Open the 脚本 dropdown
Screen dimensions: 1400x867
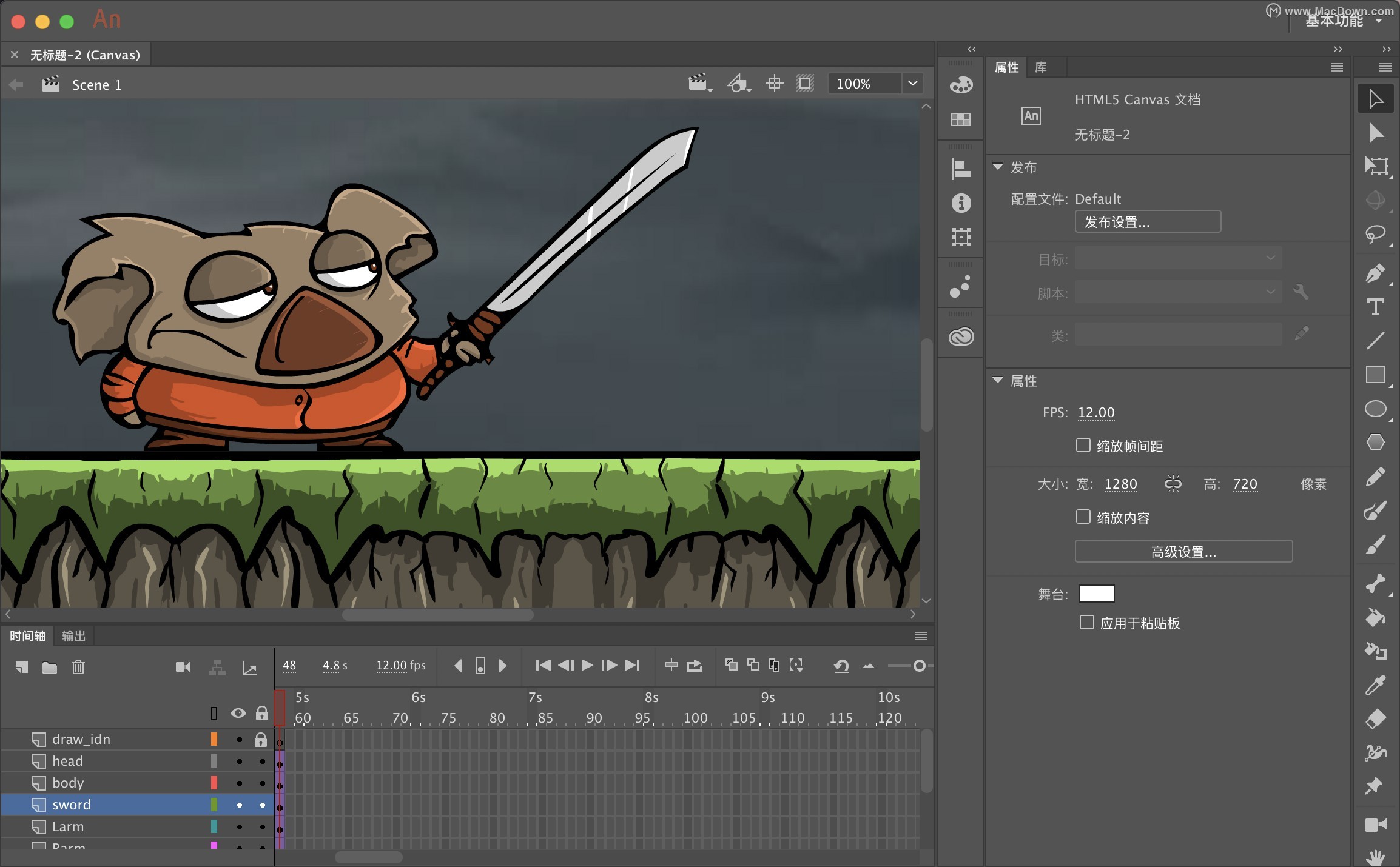(x=1178, y=292)
